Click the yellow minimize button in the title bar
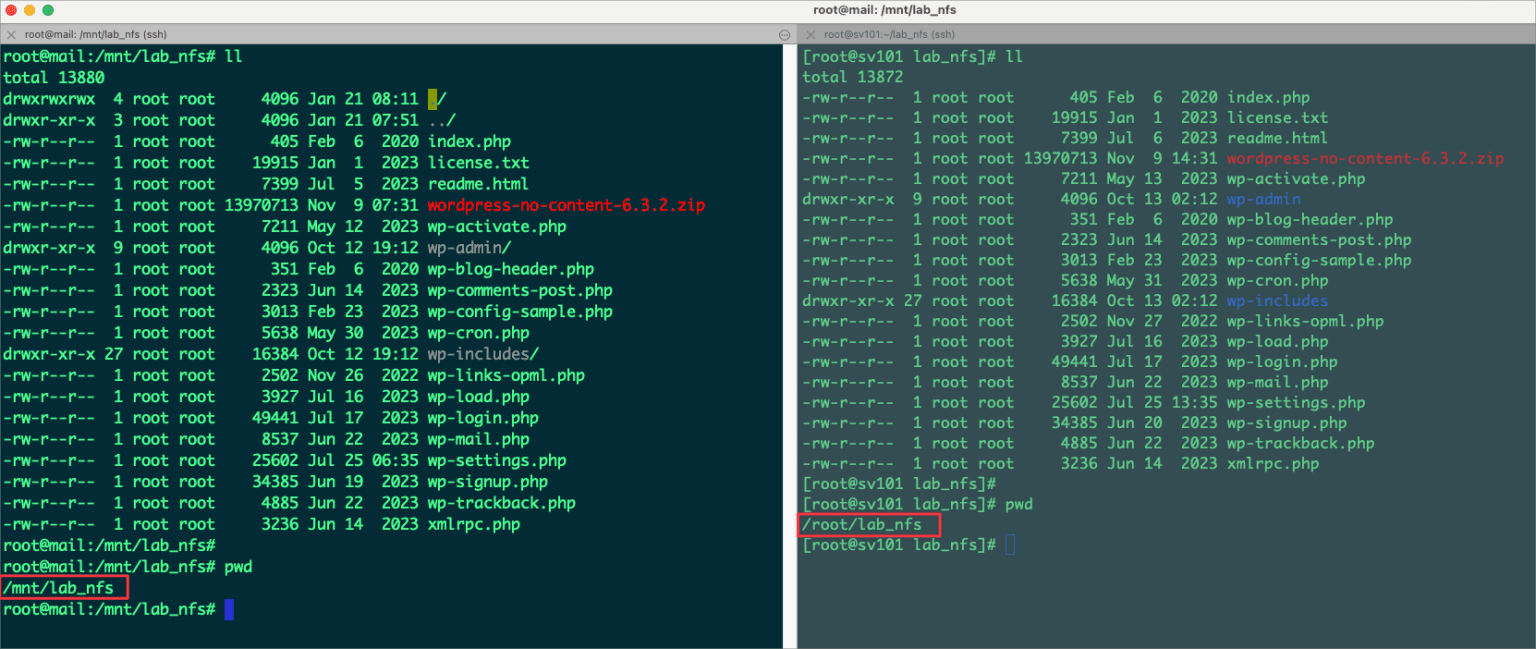 [x=27, y=9]
